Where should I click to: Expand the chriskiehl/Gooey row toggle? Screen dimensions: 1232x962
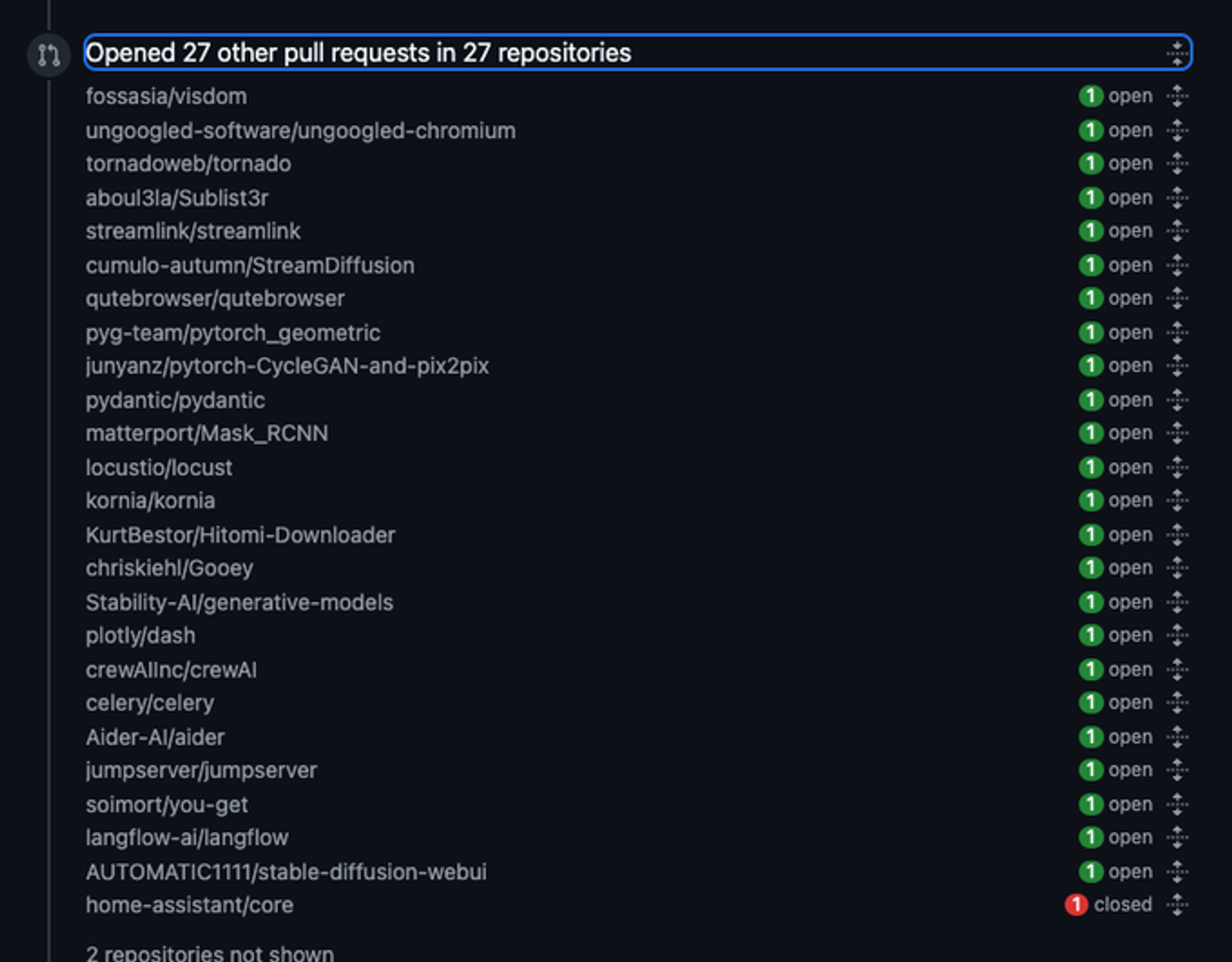1177,568
